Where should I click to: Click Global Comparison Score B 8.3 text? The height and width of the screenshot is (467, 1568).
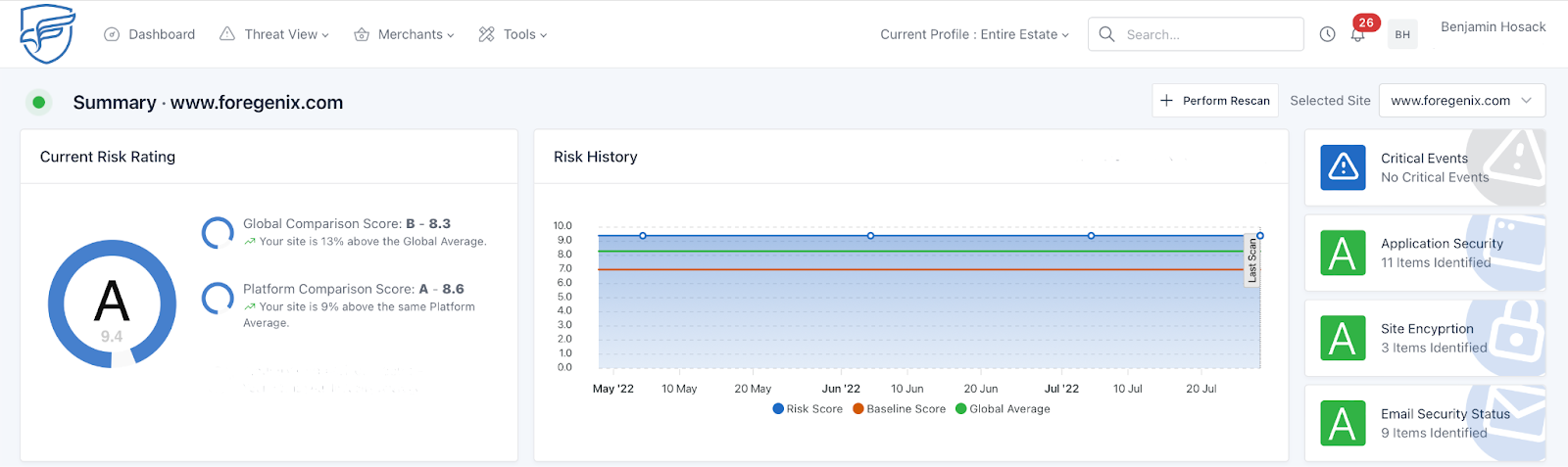347,223
